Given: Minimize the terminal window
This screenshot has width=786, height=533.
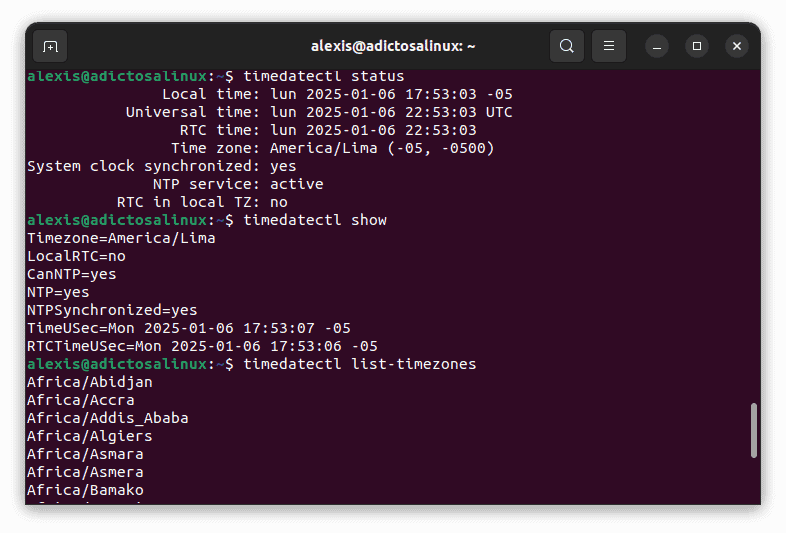Looking at the screenshot, I should 657,46.
